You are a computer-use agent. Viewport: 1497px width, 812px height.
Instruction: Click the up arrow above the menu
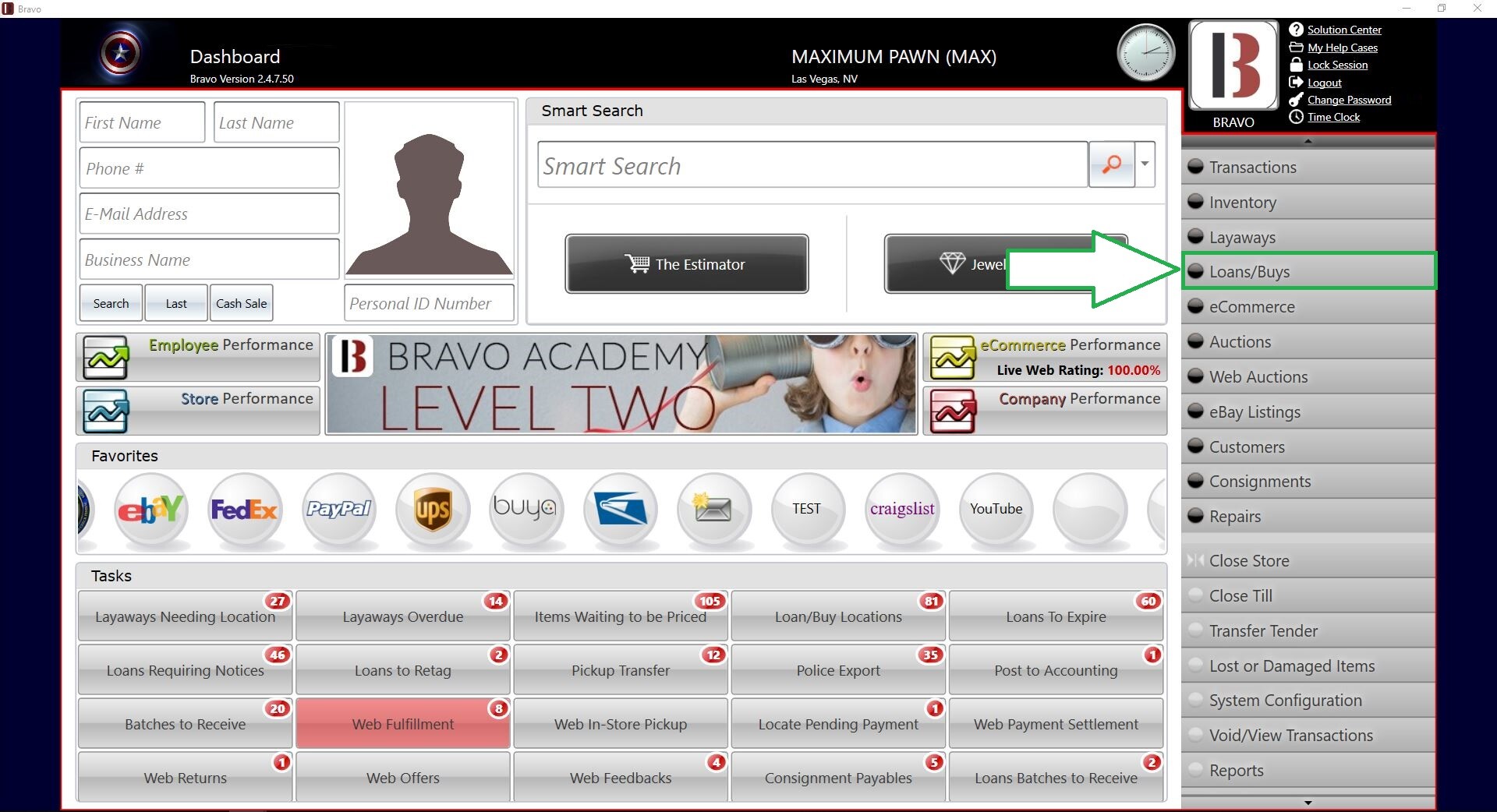click(1308, 141)
